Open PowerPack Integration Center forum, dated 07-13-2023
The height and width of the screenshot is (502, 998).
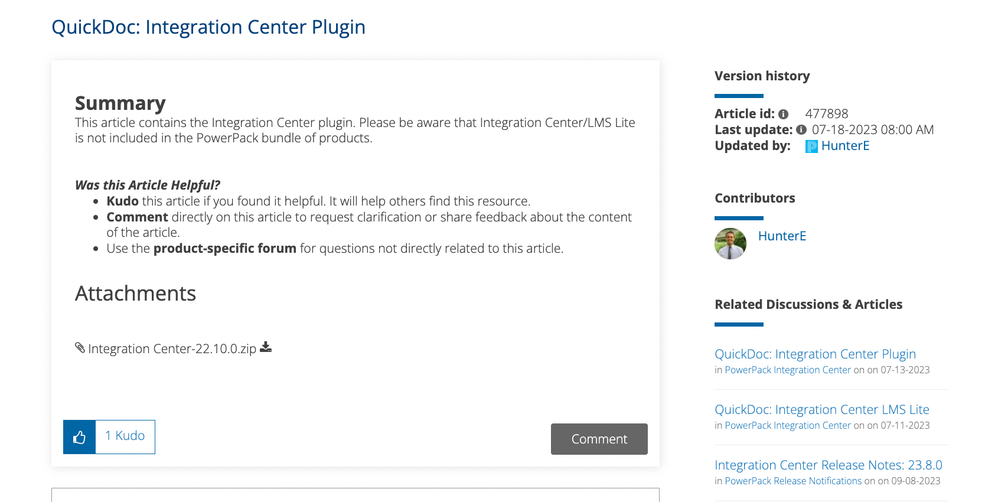pyautogui.click(x=788, y=370)
